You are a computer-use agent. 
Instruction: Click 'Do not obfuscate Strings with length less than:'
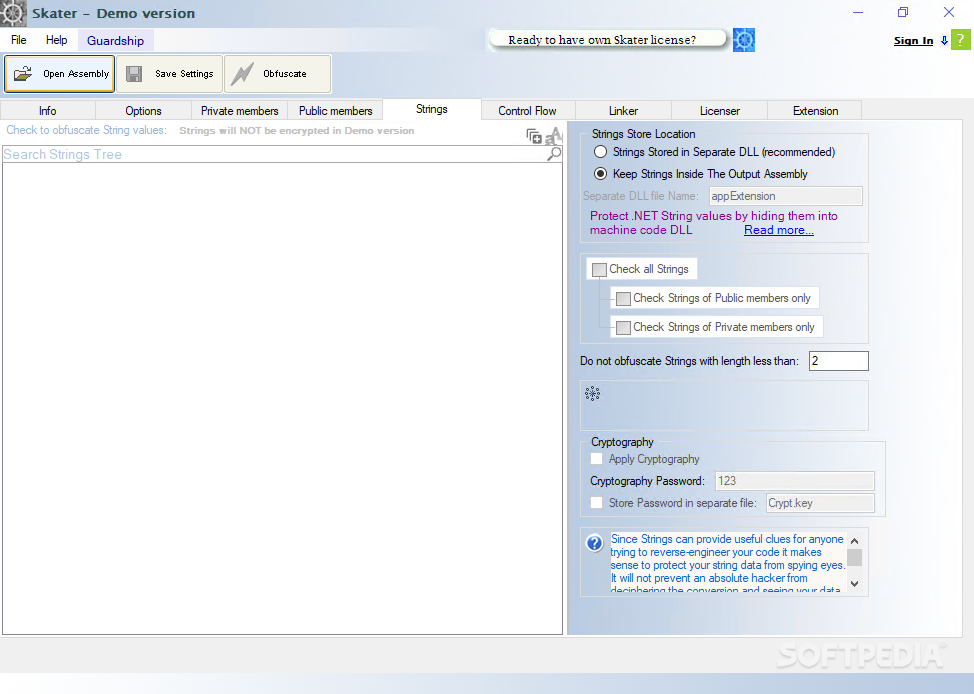point(689,361)
